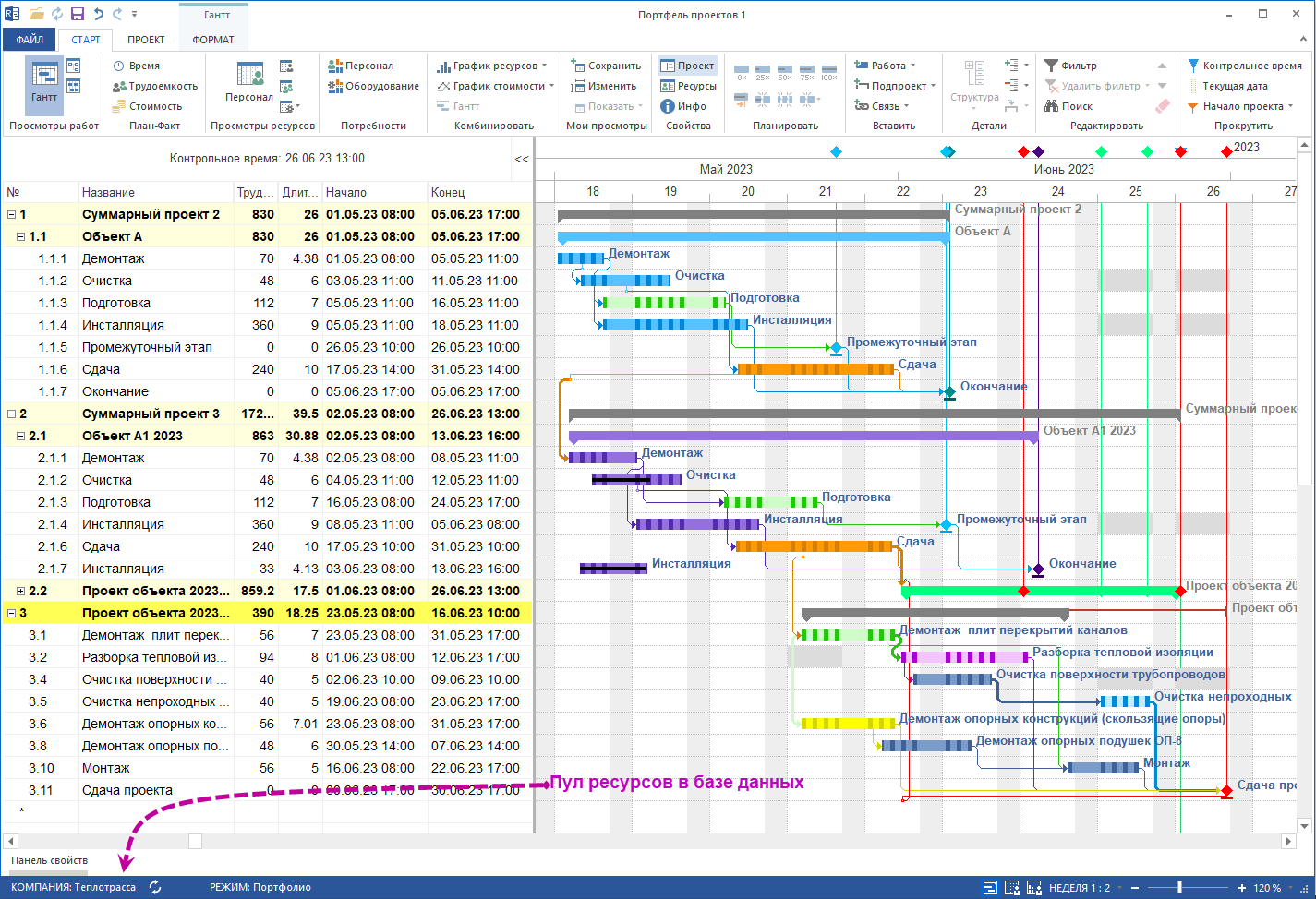
Task: Click the Gantt chart right scroll arrow
Action: (1290, 841)
